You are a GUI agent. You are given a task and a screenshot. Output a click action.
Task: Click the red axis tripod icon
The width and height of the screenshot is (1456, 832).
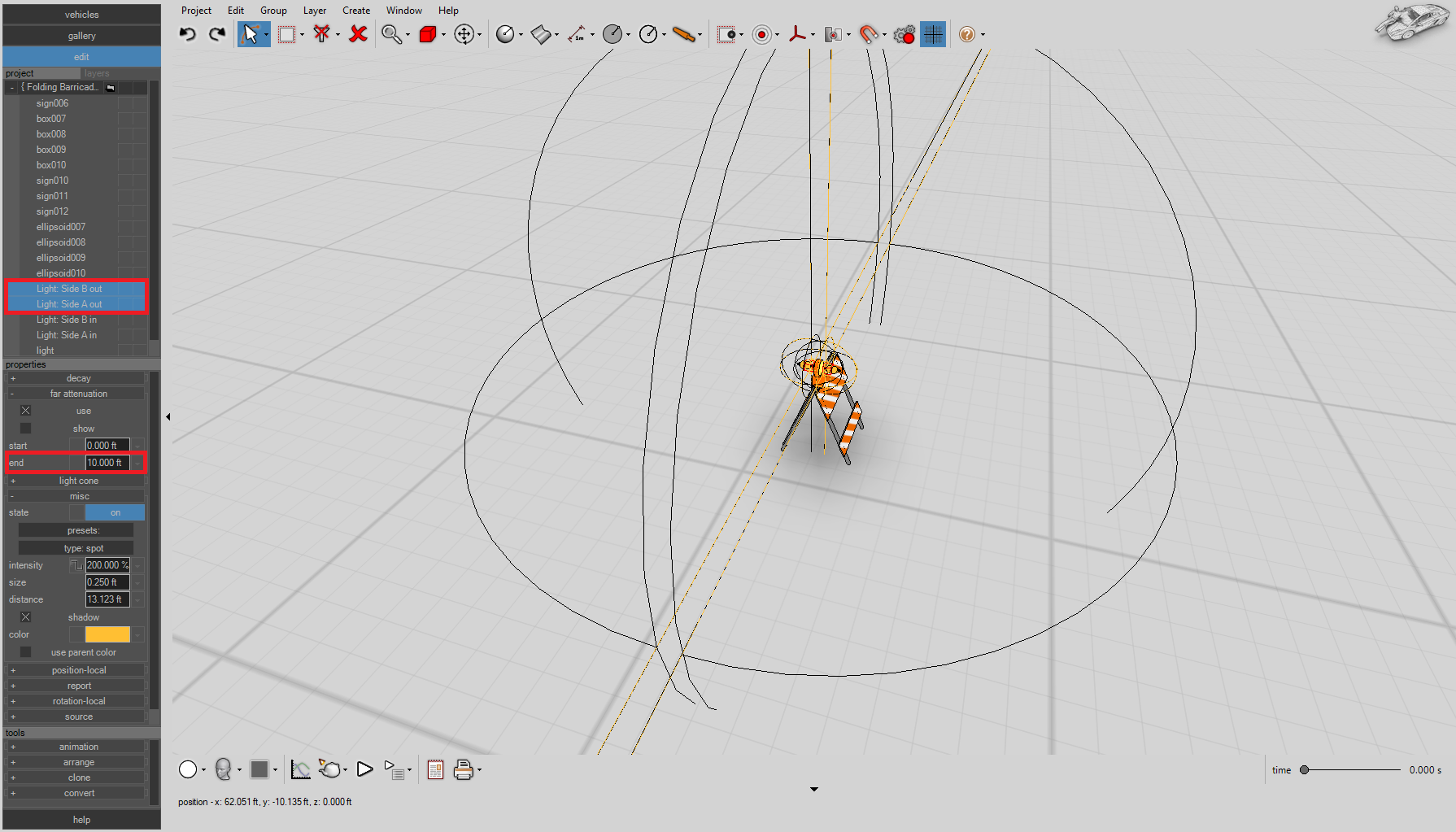coord(798,34)
